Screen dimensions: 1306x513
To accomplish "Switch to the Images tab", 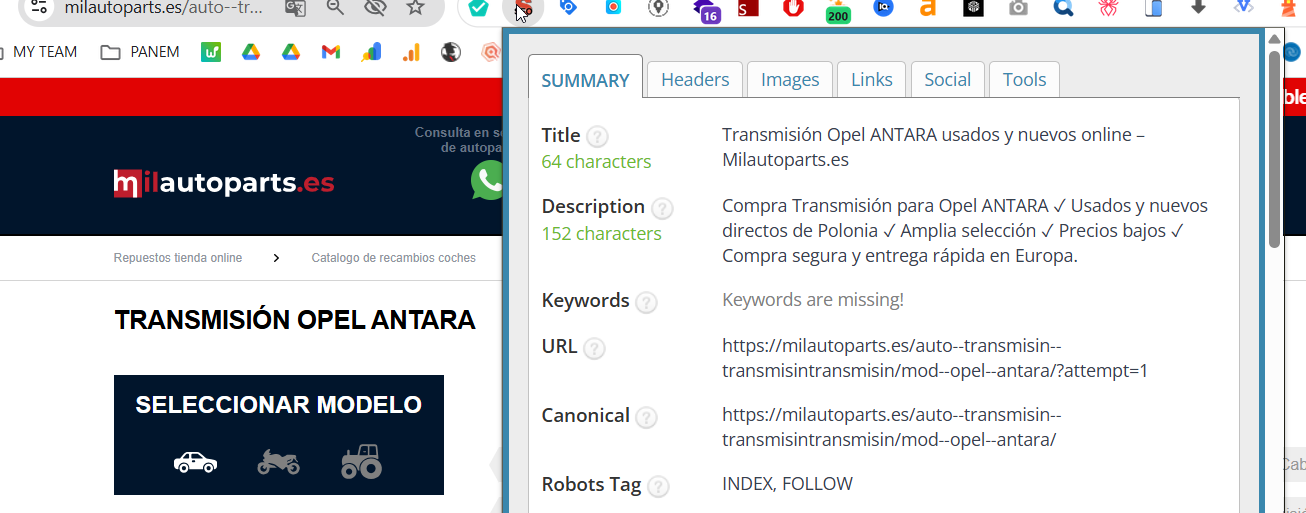I will click(790, 80).
